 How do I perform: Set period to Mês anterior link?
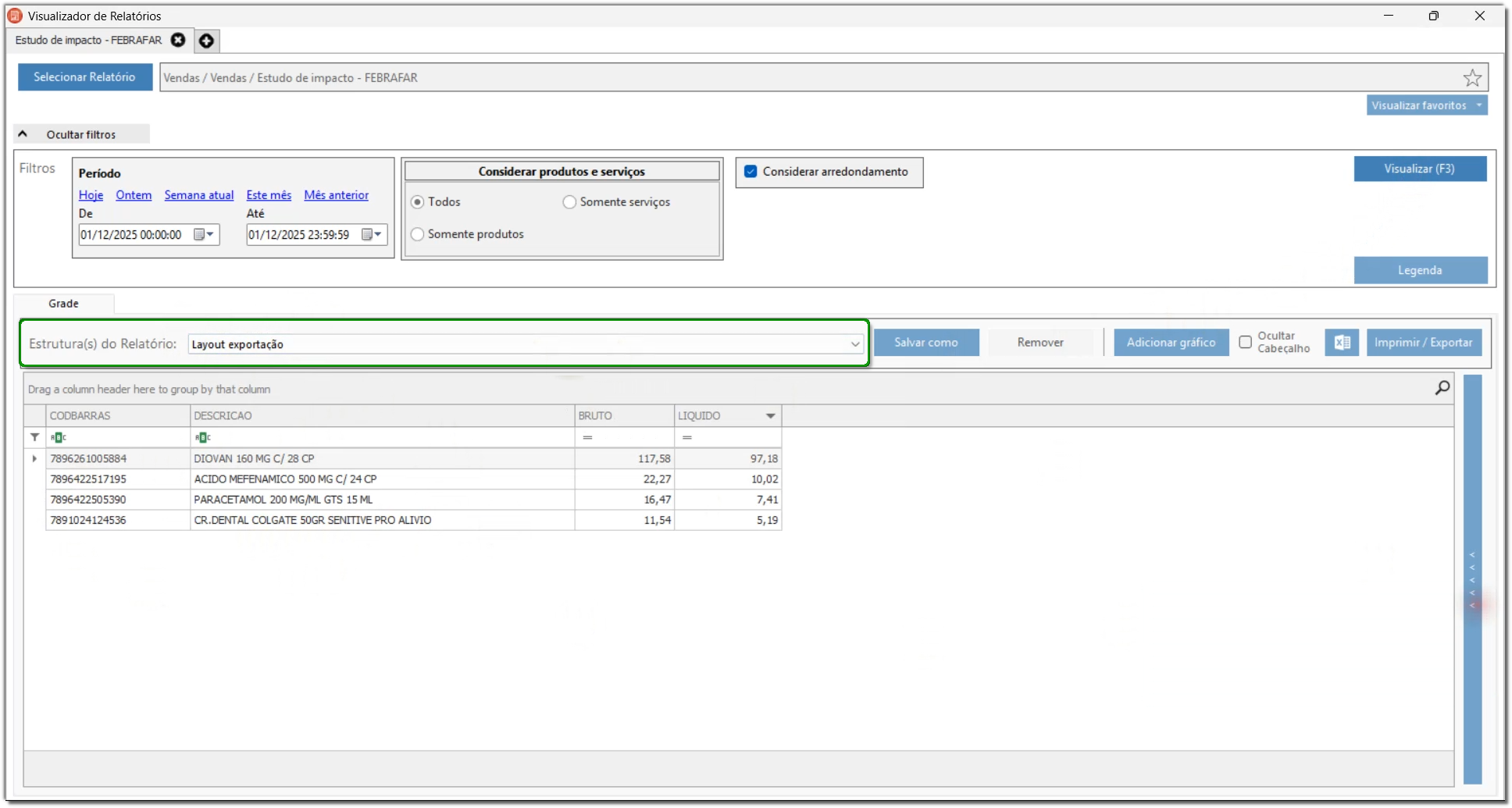click(336, 195)
